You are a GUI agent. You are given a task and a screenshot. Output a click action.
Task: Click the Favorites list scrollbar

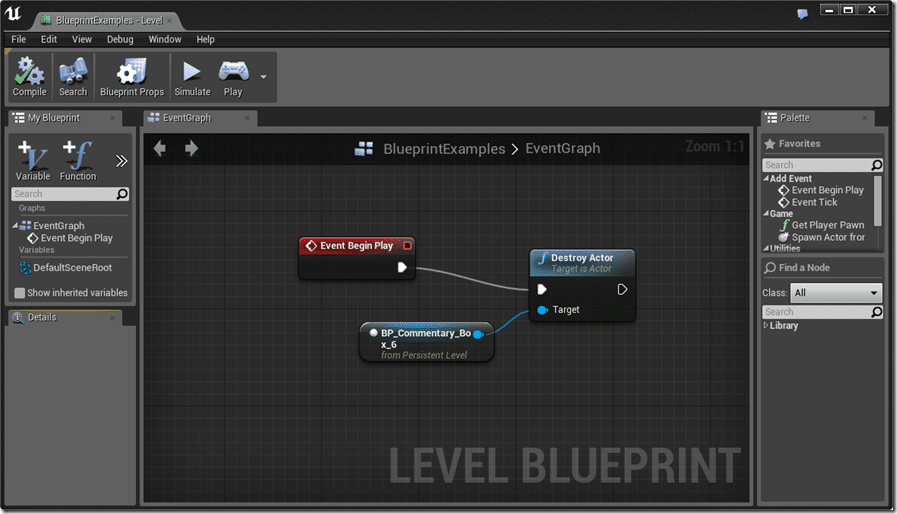(x=877, y=200)
